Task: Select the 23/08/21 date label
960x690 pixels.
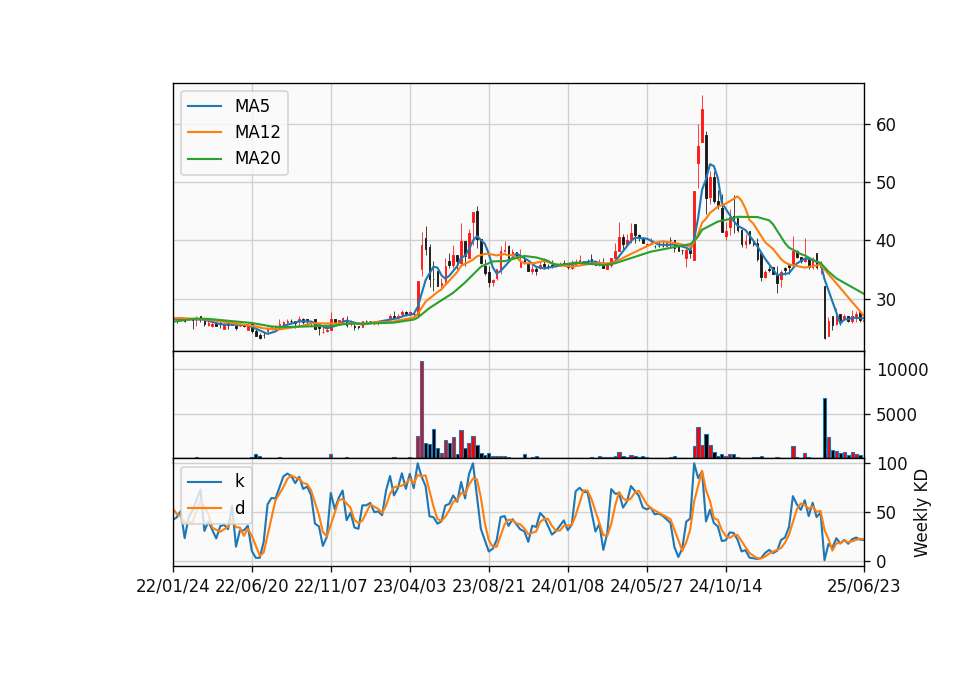Action: (489, 586)
